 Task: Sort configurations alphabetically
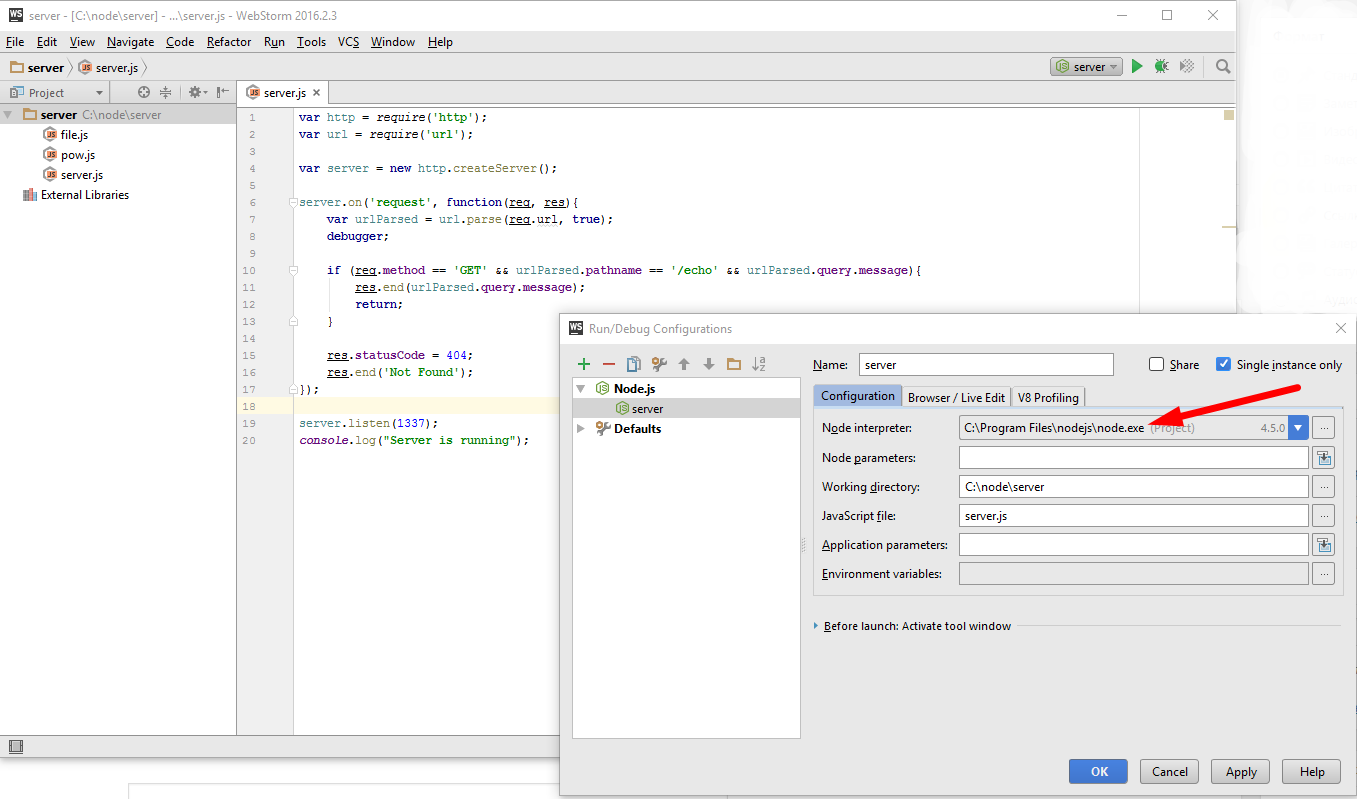coord(759,364)
